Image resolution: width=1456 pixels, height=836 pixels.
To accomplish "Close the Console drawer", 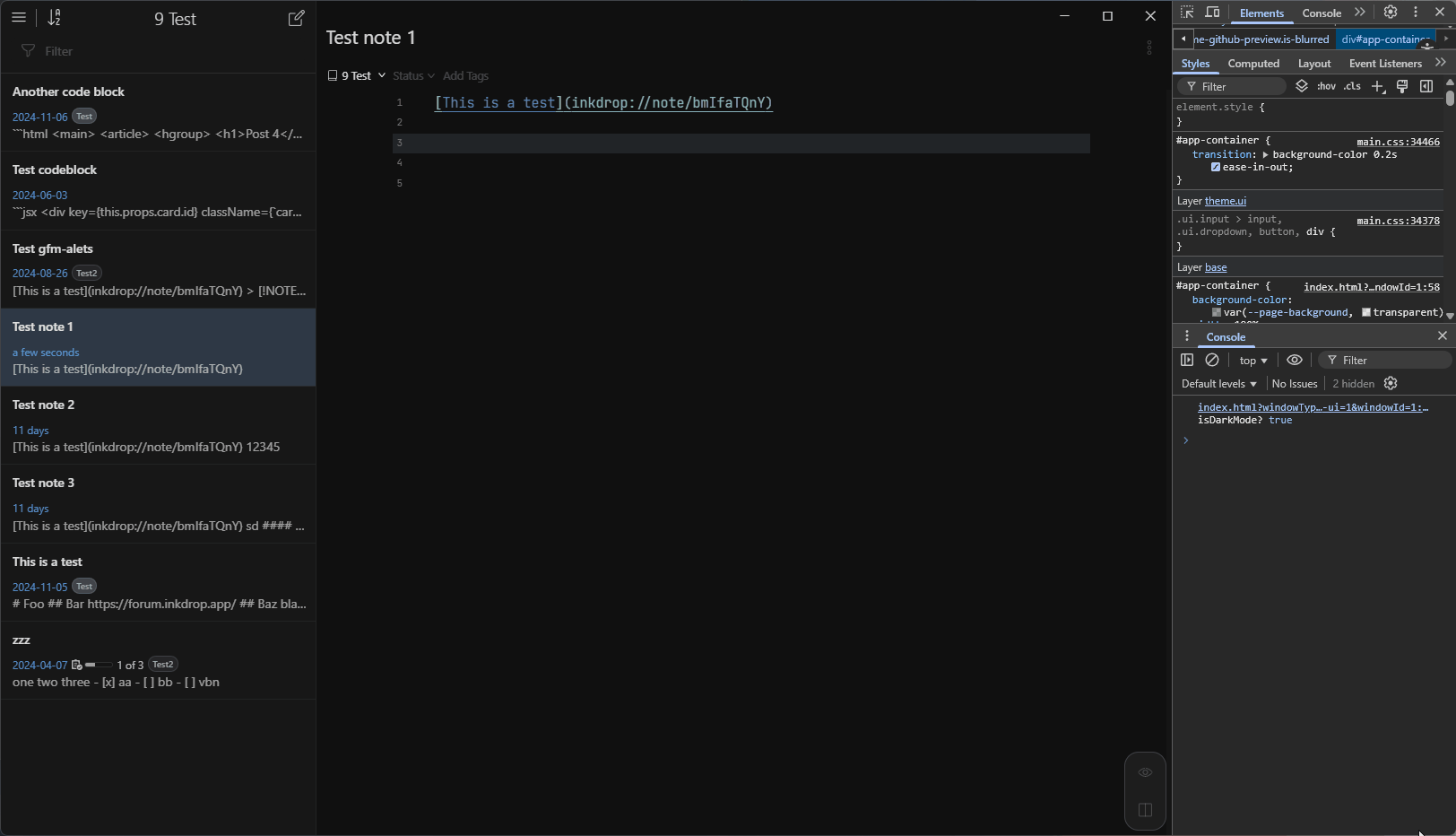I will click(x=1443, y=335).
